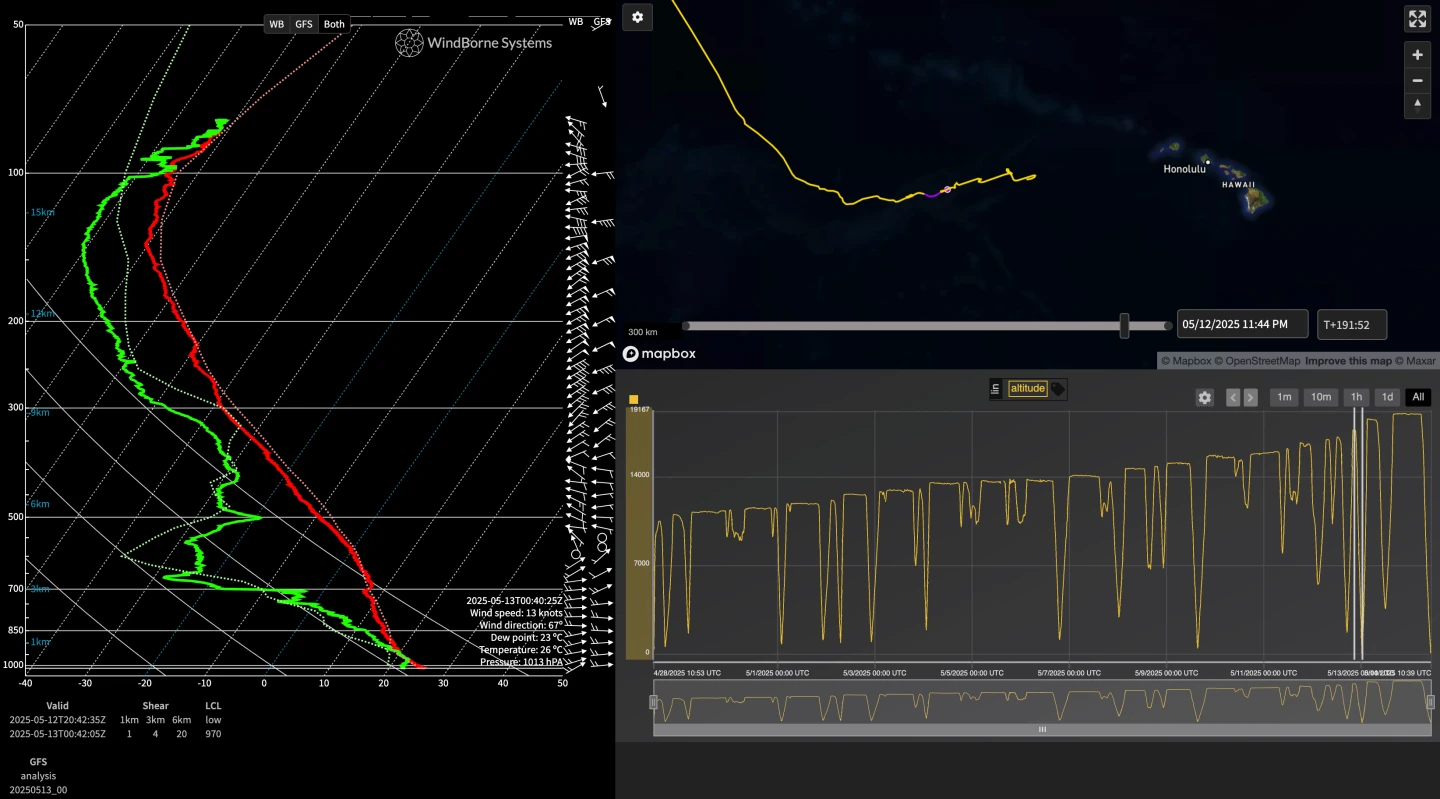The image size is (1440, 799).
Task: Click the tag icon beside altitude
Action: 1058,389
